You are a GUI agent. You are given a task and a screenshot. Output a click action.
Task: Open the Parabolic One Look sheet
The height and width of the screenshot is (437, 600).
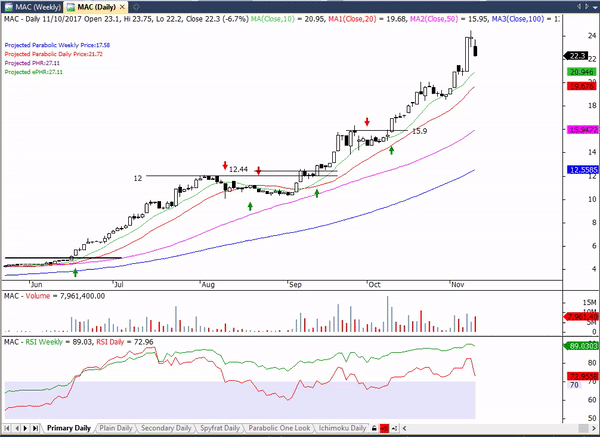(x=279, y=428)
